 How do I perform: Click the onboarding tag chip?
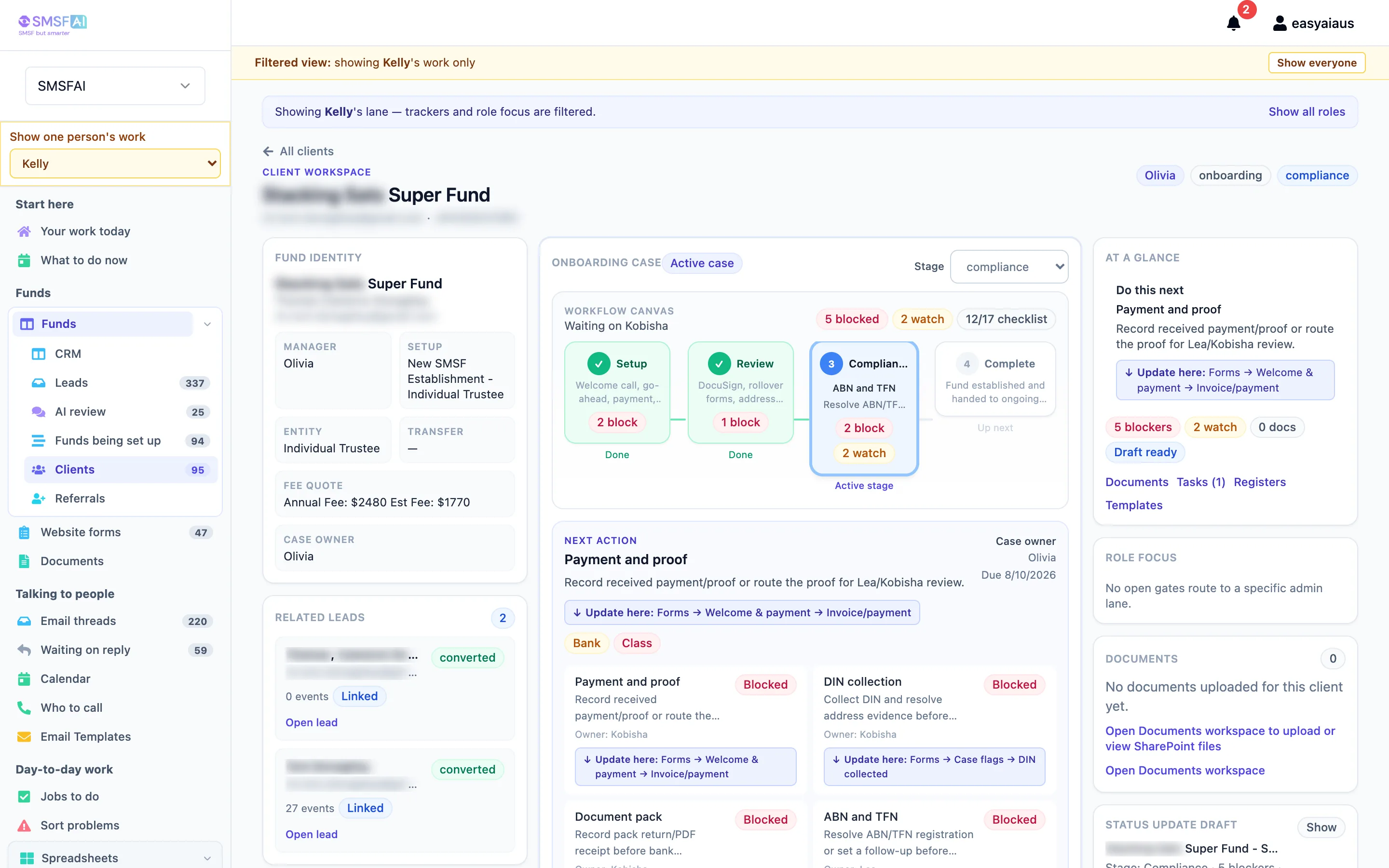coord(1230,176)
